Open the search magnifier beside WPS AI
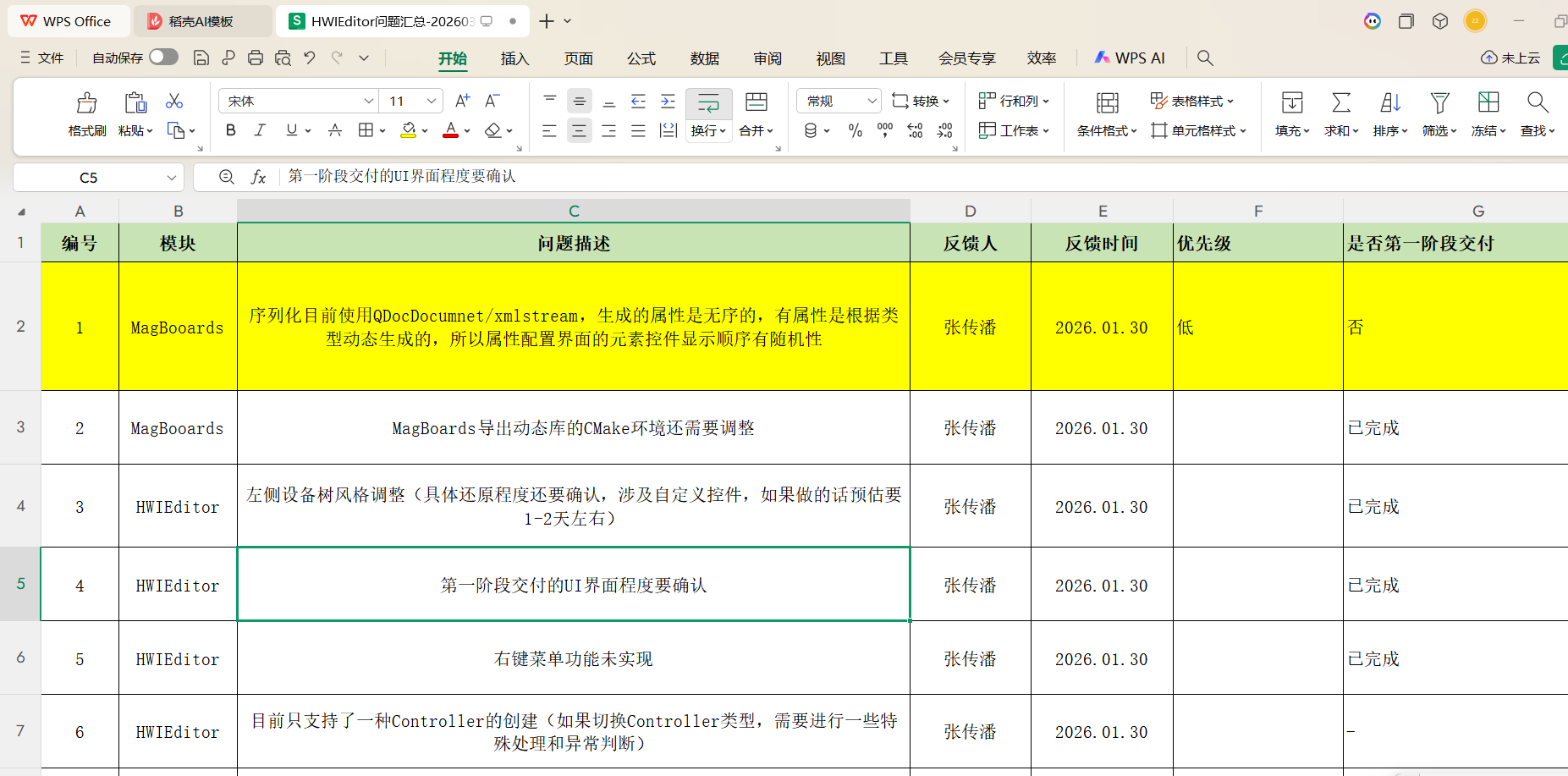 click(1205, 58)
